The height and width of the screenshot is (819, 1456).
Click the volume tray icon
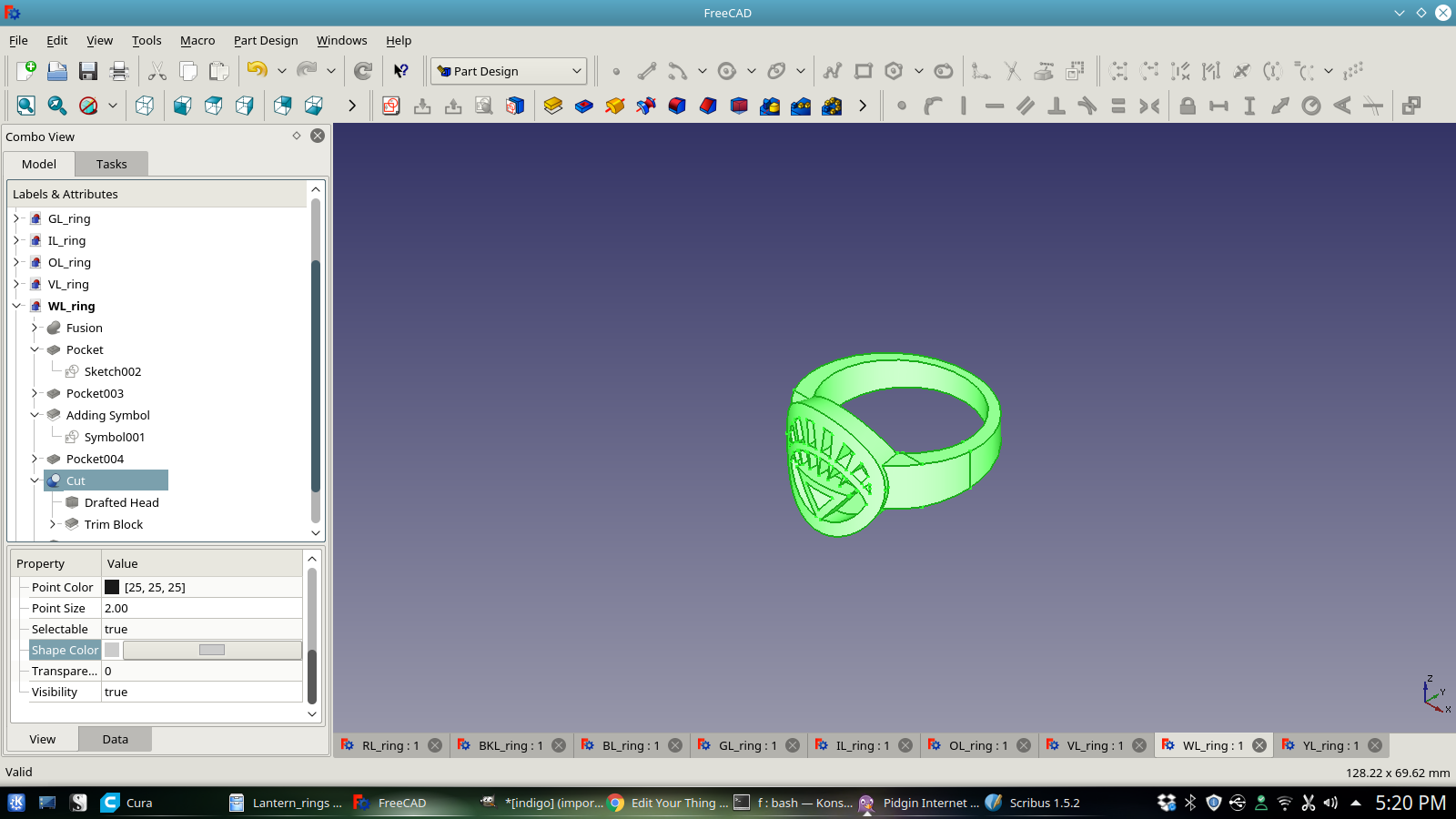1330,803
